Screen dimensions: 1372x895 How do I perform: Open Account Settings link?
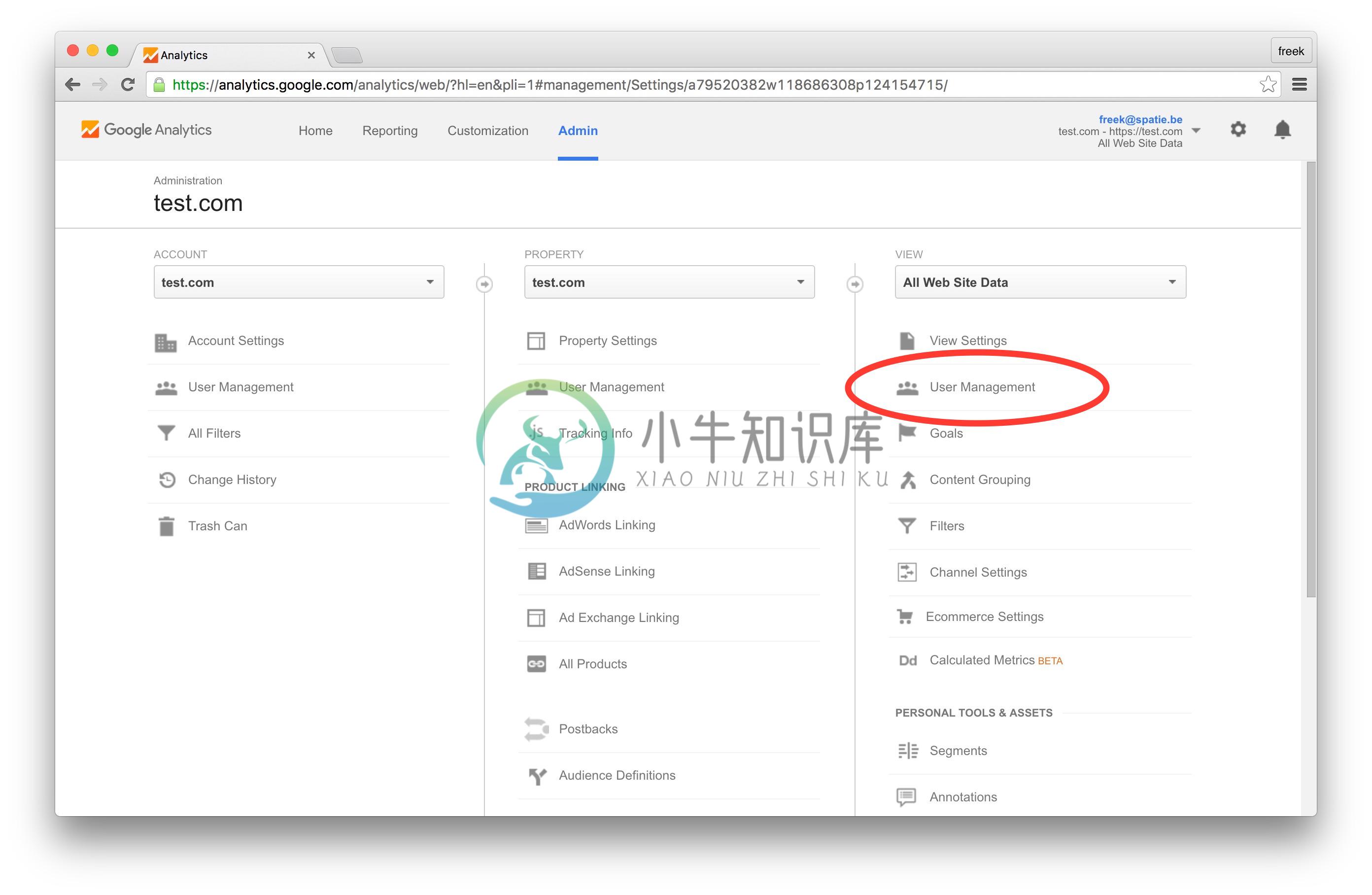[236, 341]
